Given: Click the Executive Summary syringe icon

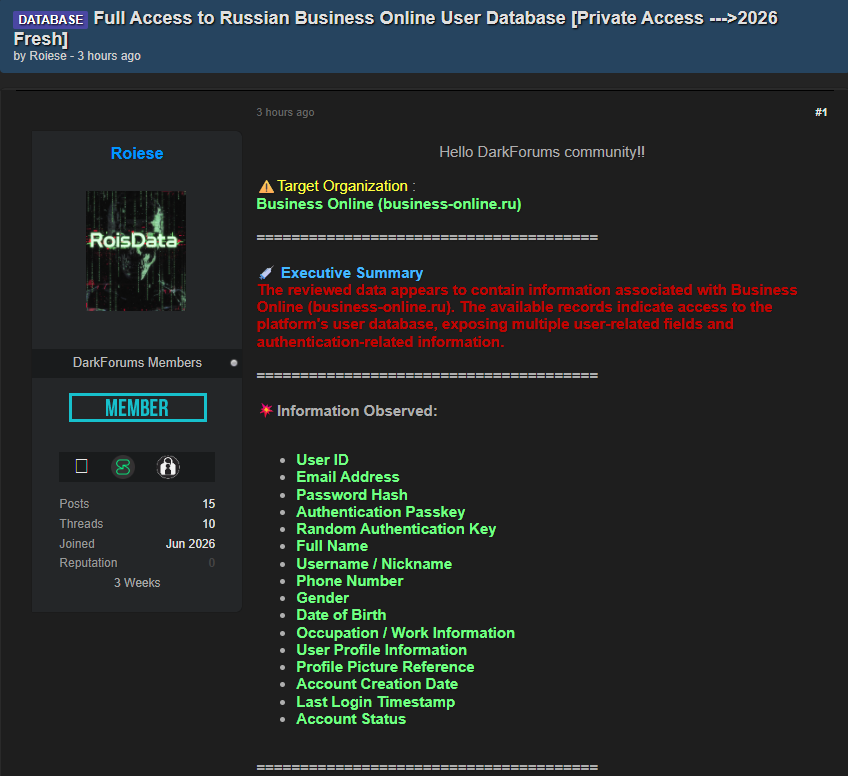Looking at the screenshot, I should coord(266,273).
